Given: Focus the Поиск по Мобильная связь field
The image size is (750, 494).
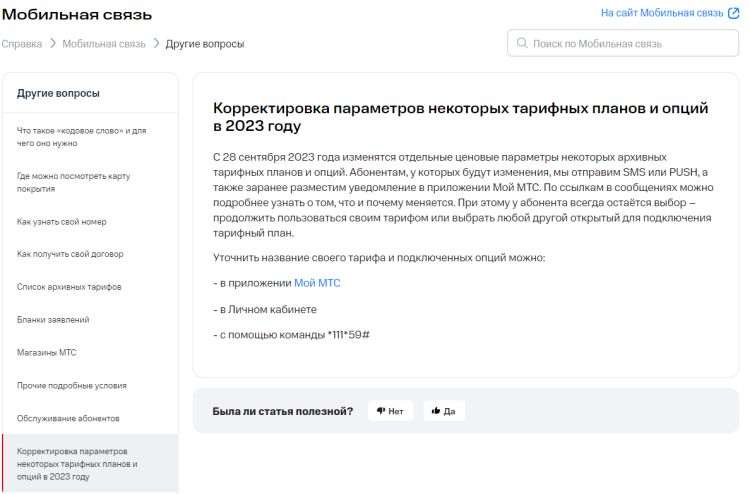Looking at the screenshot, I should pos(630,44).
